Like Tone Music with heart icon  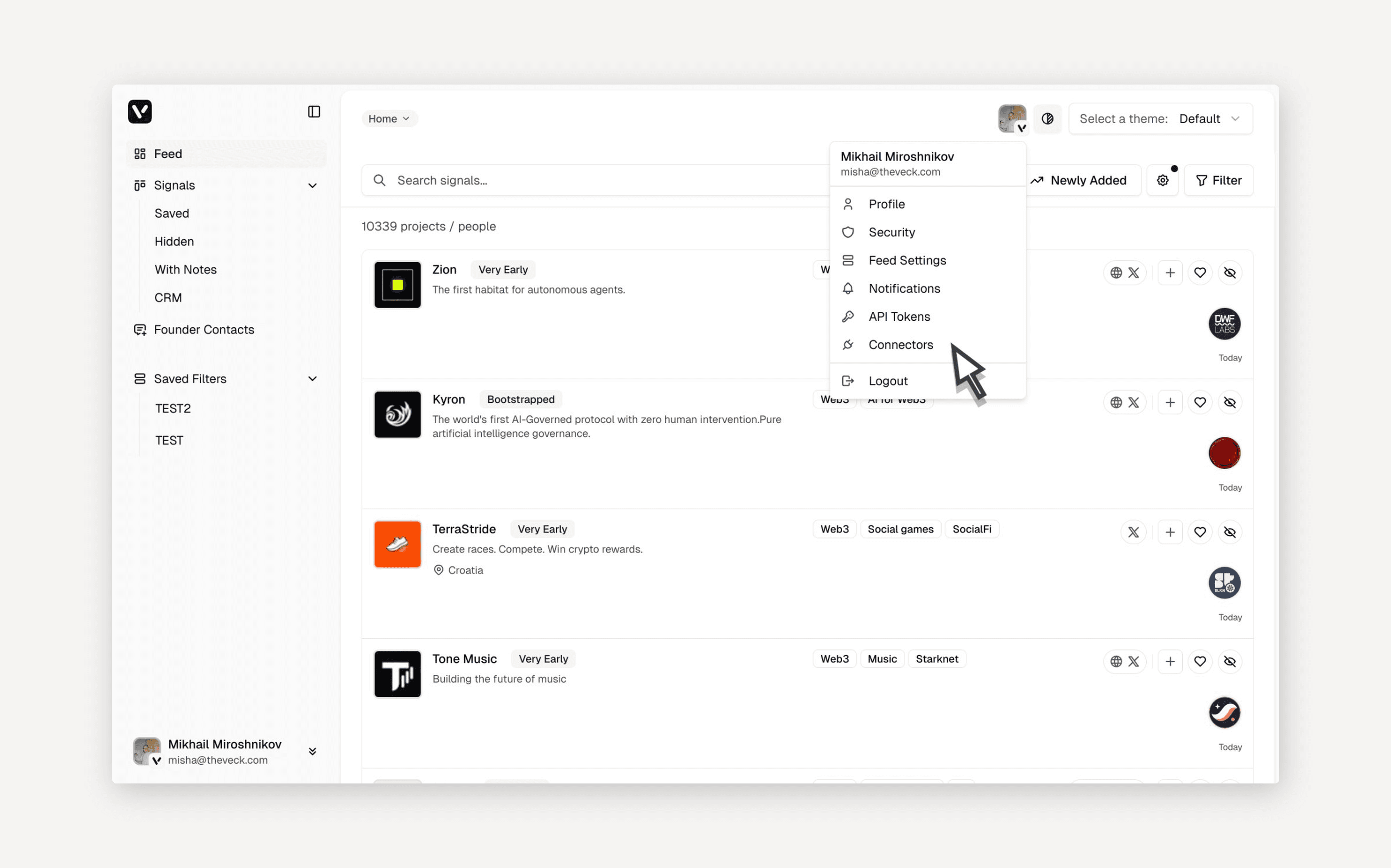1200,662
